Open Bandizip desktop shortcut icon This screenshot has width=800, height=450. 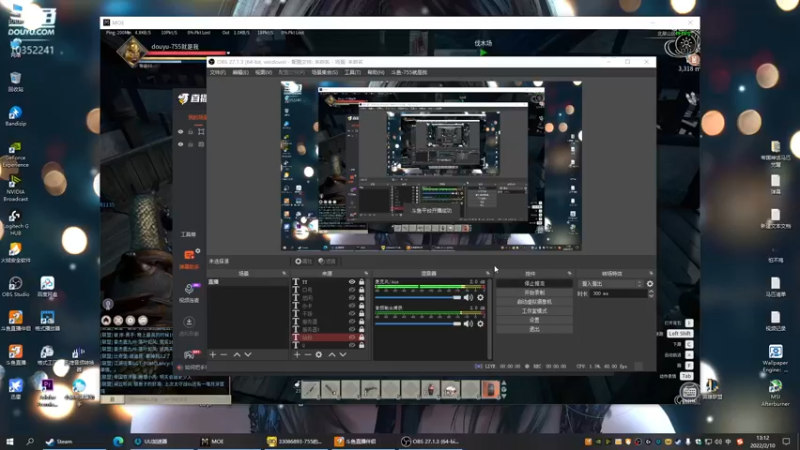click(x=15, y=116)
